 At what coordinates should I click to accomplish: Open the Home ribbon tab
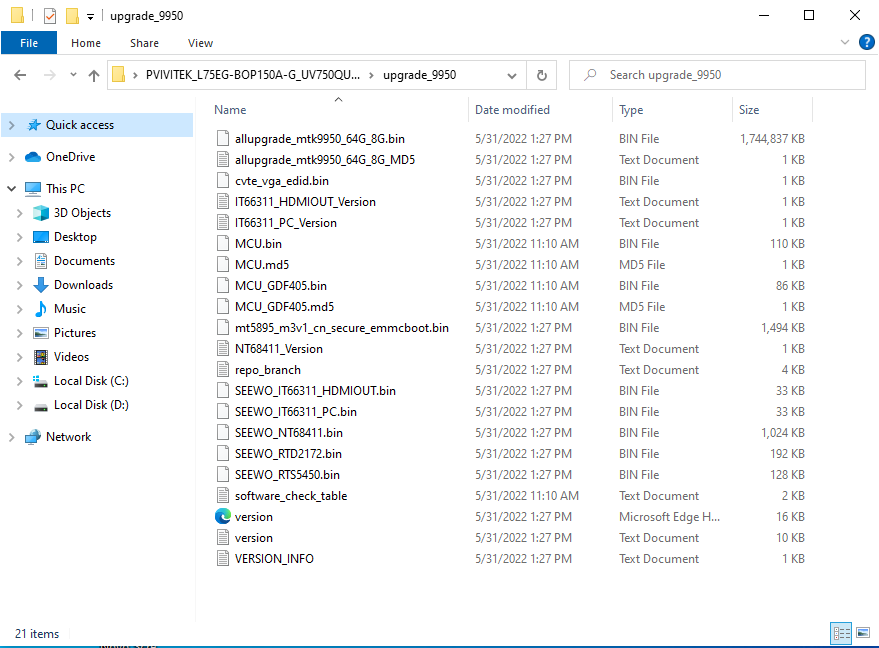pyautogui.click(x=86, y=43)
